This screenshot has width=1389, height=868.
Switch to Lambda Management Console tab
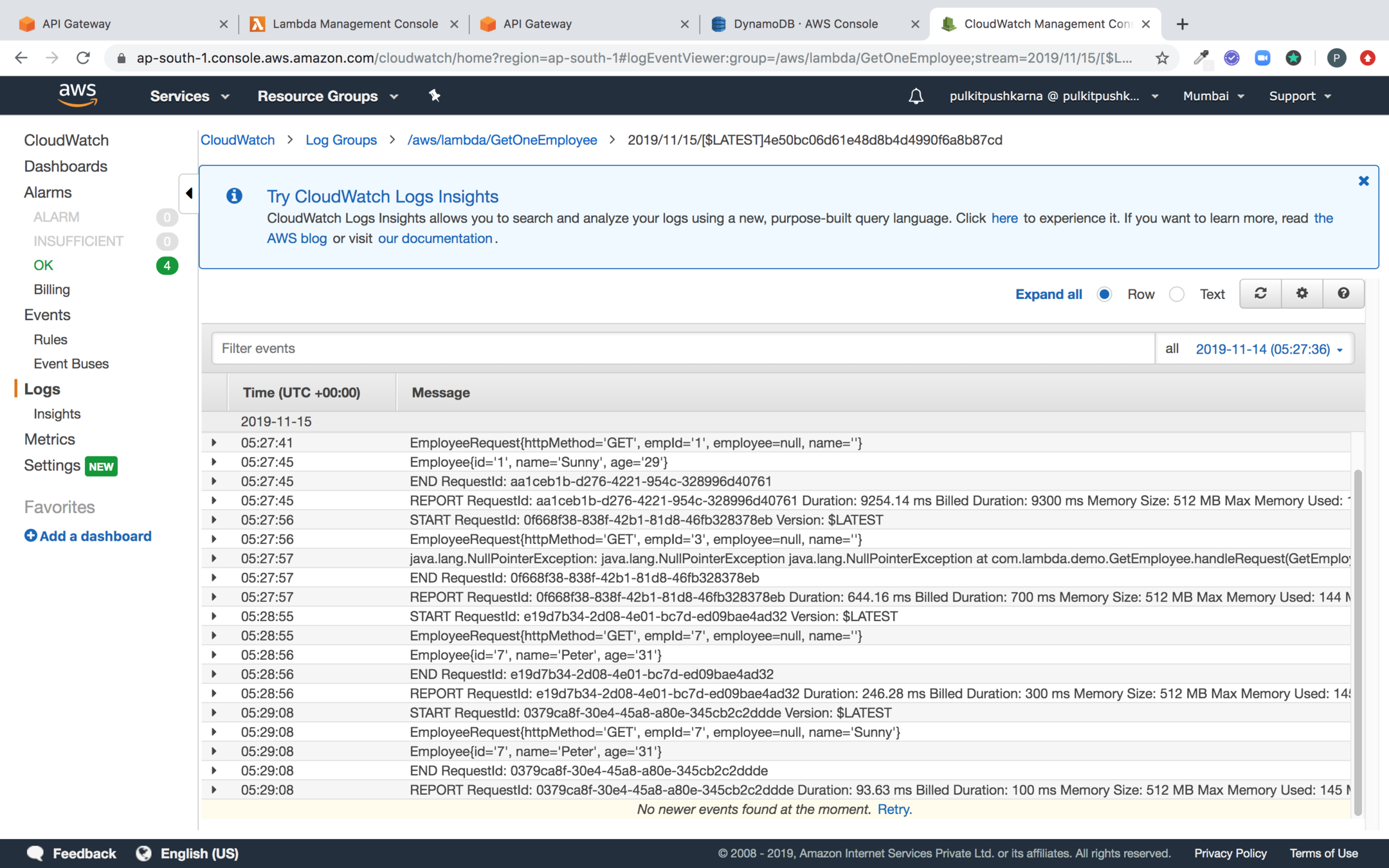[355, 24]
